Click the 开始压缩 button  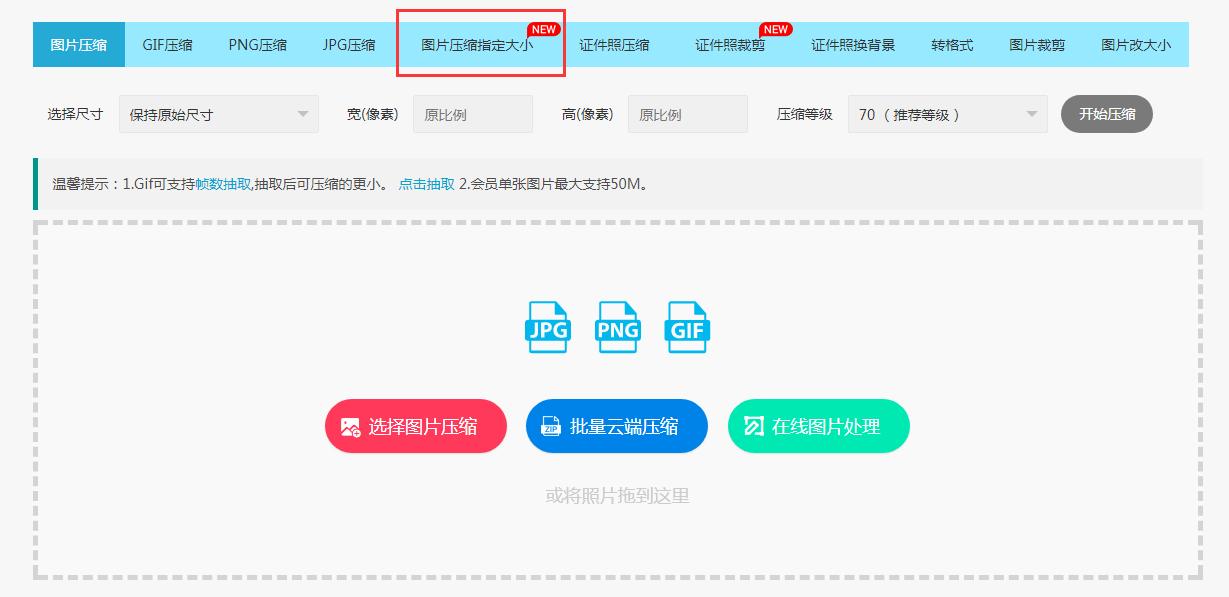click(x=1106, y=113)
